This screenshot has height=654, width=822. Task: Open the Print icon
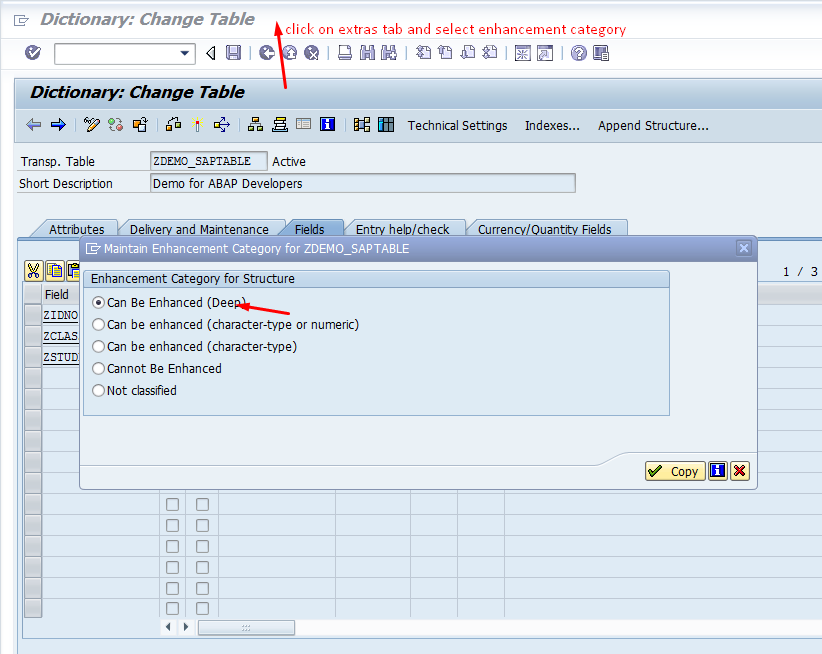[344, 53]
